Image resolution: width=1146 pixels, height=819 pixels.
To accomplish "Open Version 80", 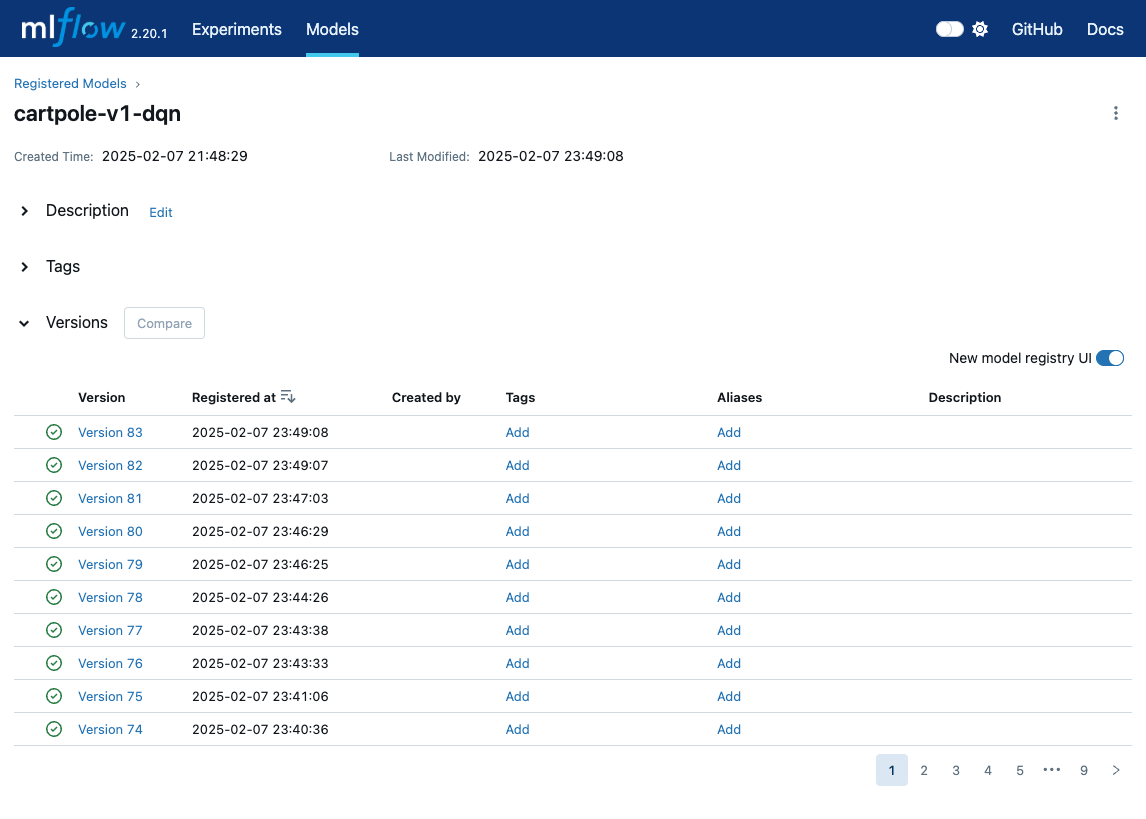I will 110,531.
